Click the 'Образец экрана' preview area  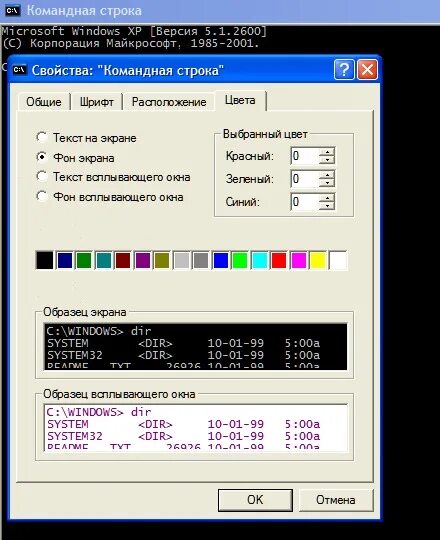[196, 346]
